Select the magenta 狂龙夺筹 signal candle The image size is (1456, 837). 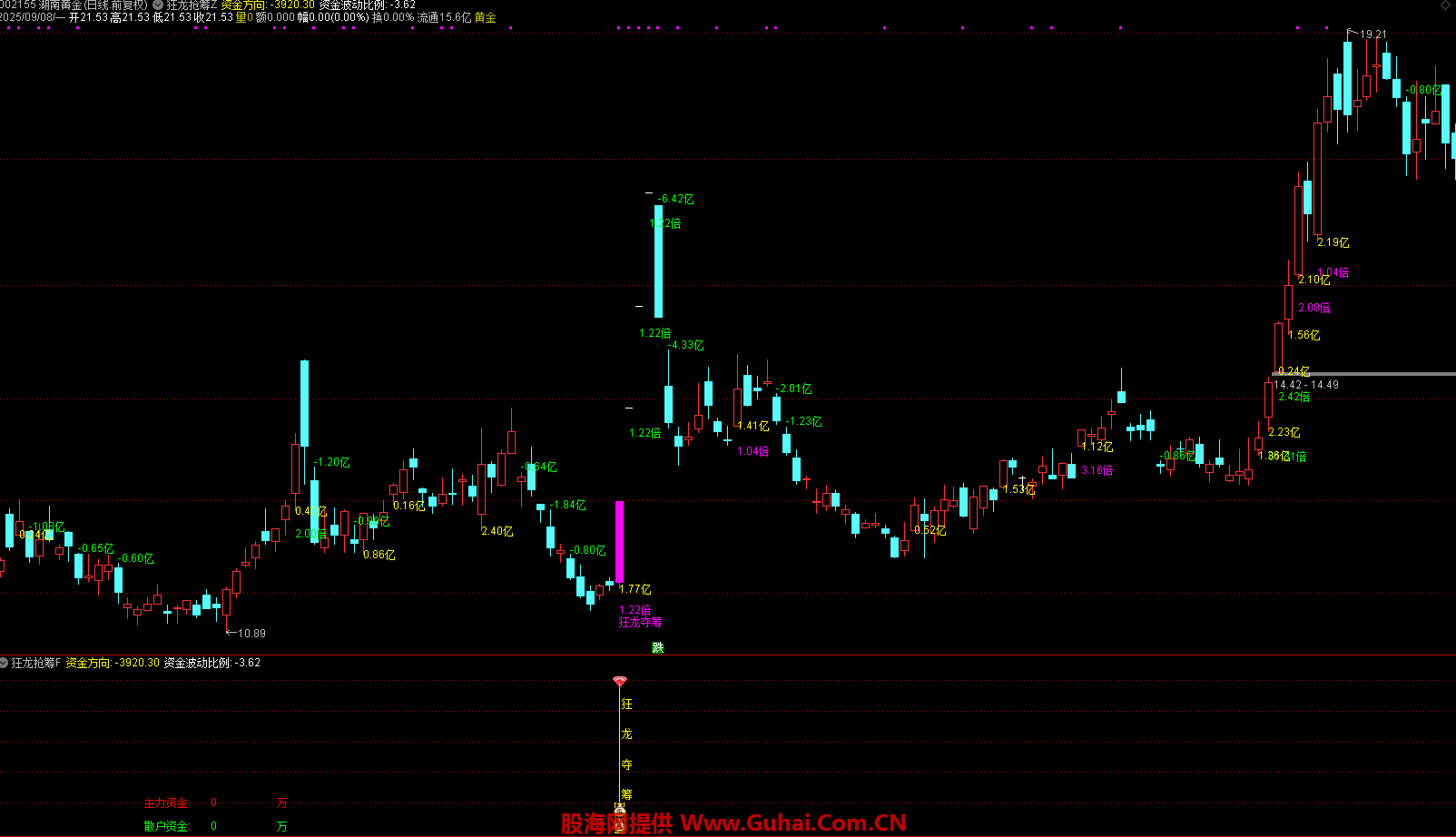(620, 542)
